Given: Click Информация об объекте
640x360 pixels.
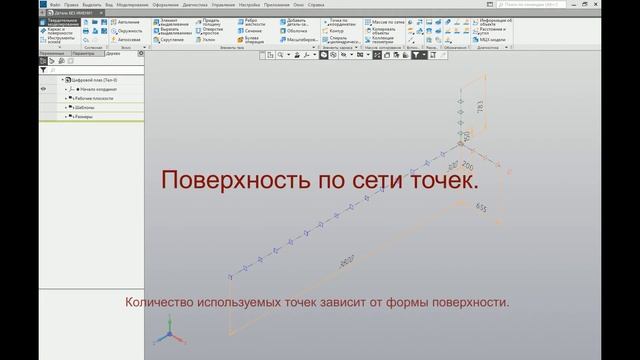Looking at the screenshot, I should coord(492,22).
